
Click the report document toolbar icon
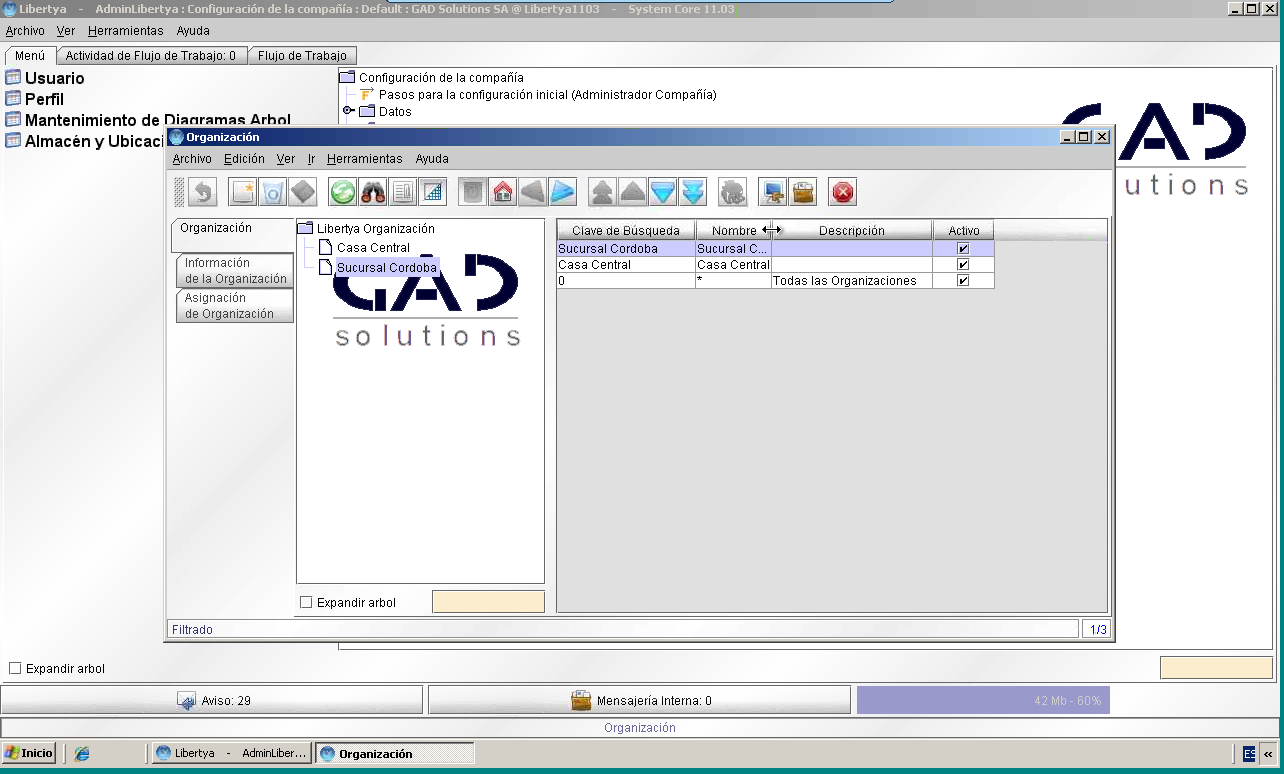coord(403,192)
